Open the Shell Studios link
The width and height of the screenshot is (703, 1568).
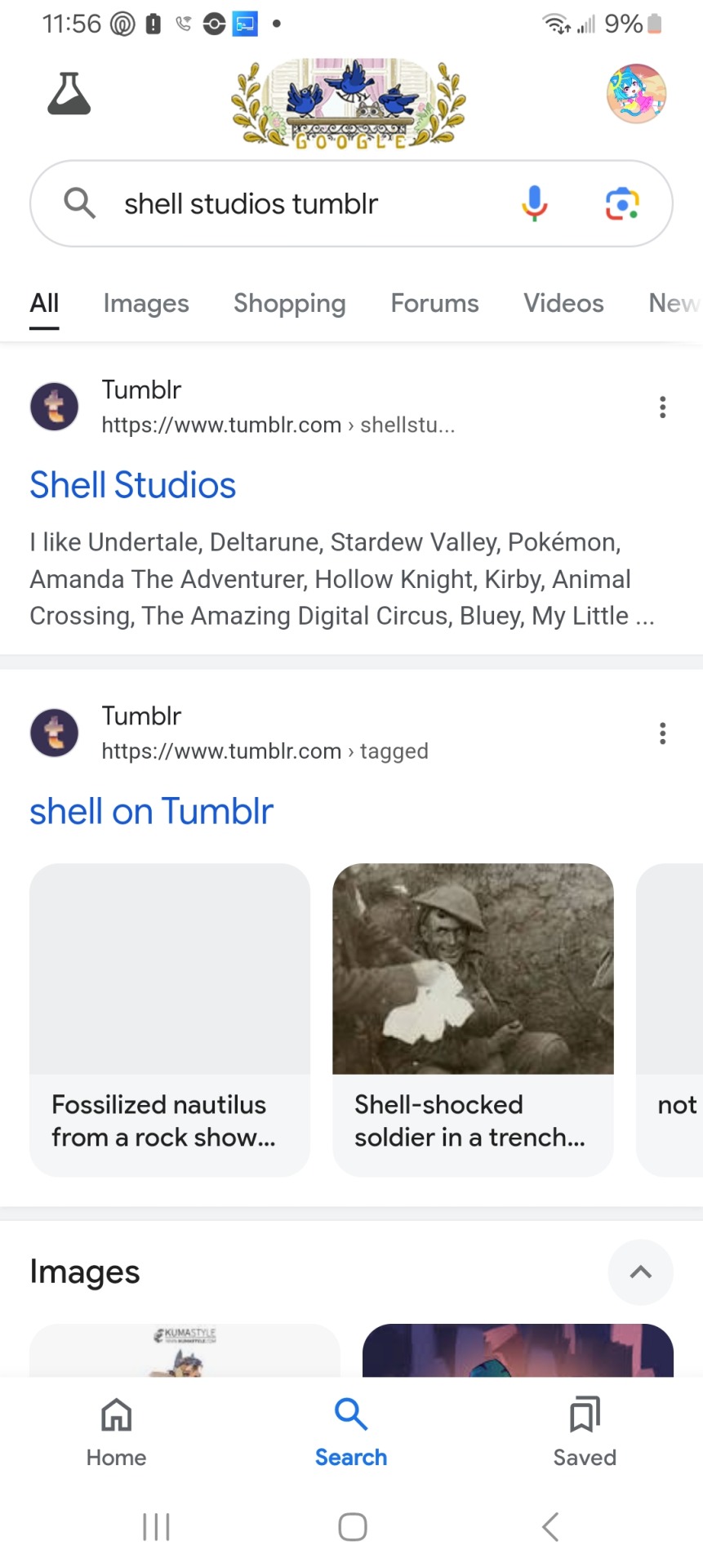click(133, 485)
